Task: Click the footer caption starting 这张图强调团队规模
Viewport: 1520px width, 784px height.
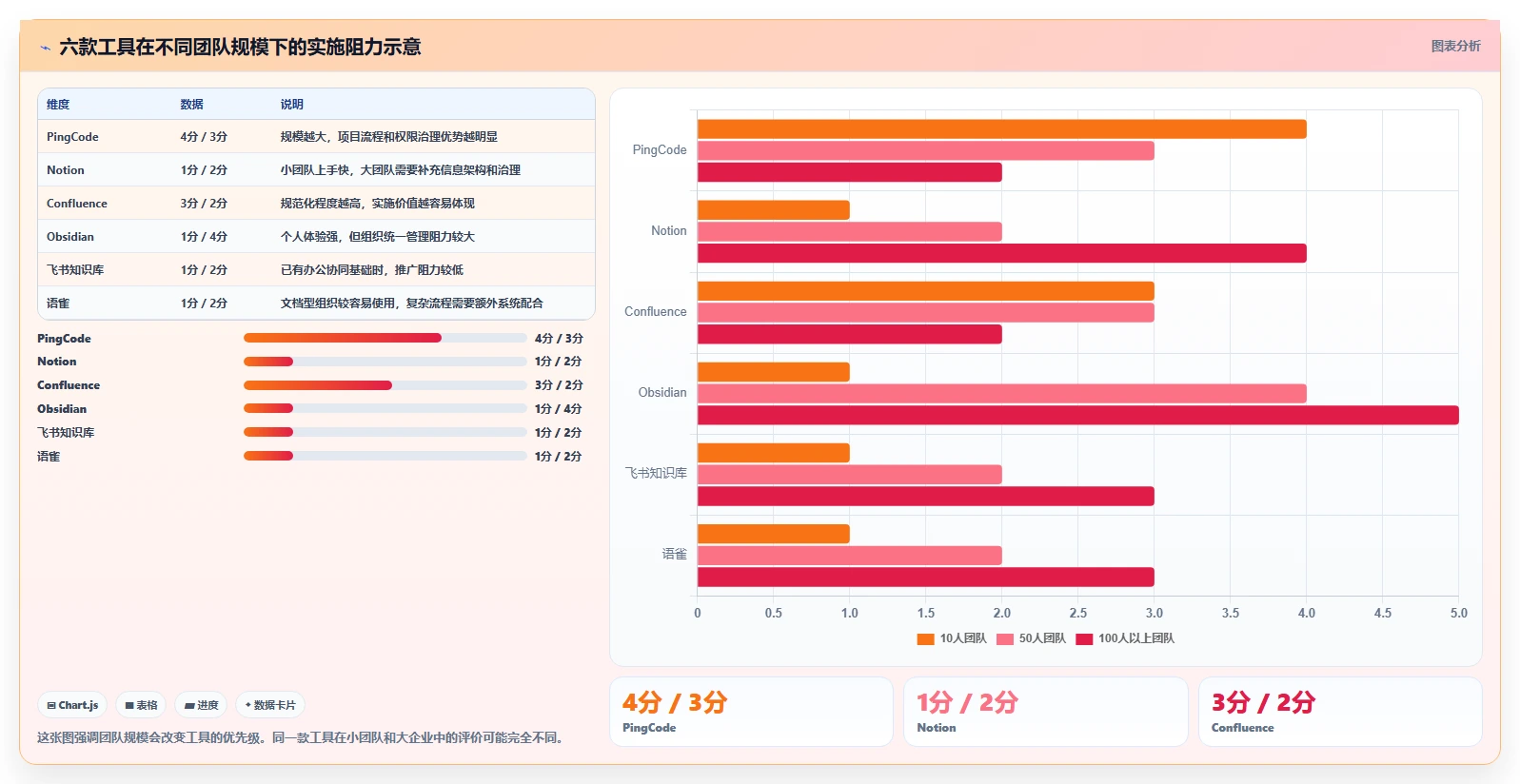Action: click(x=304, y=737)
